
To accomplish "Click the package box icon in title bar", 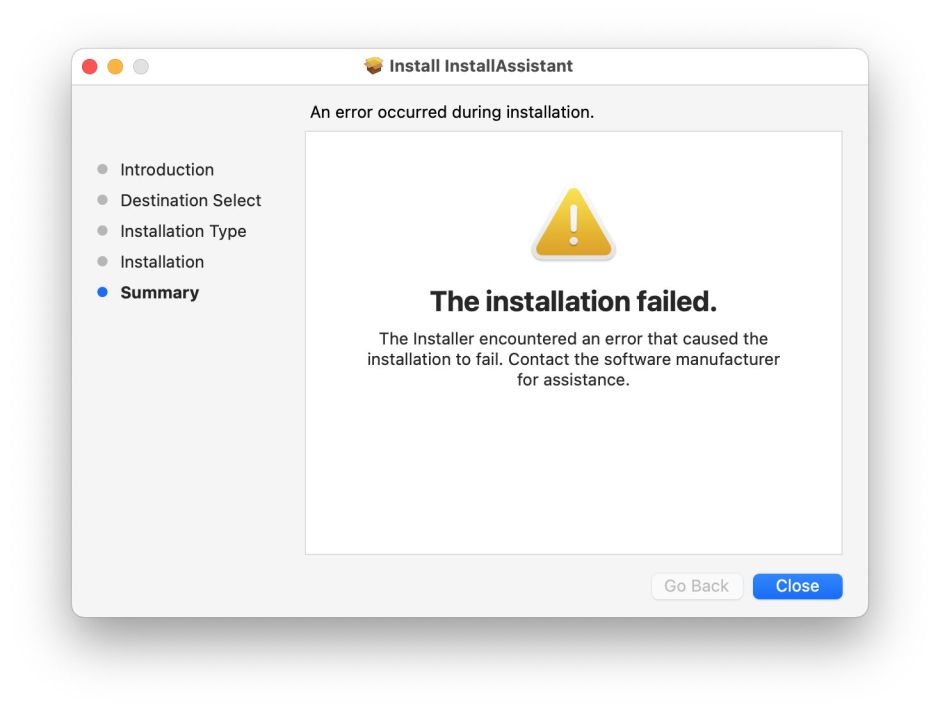I will pyautogui.click(x=374, y=66).
